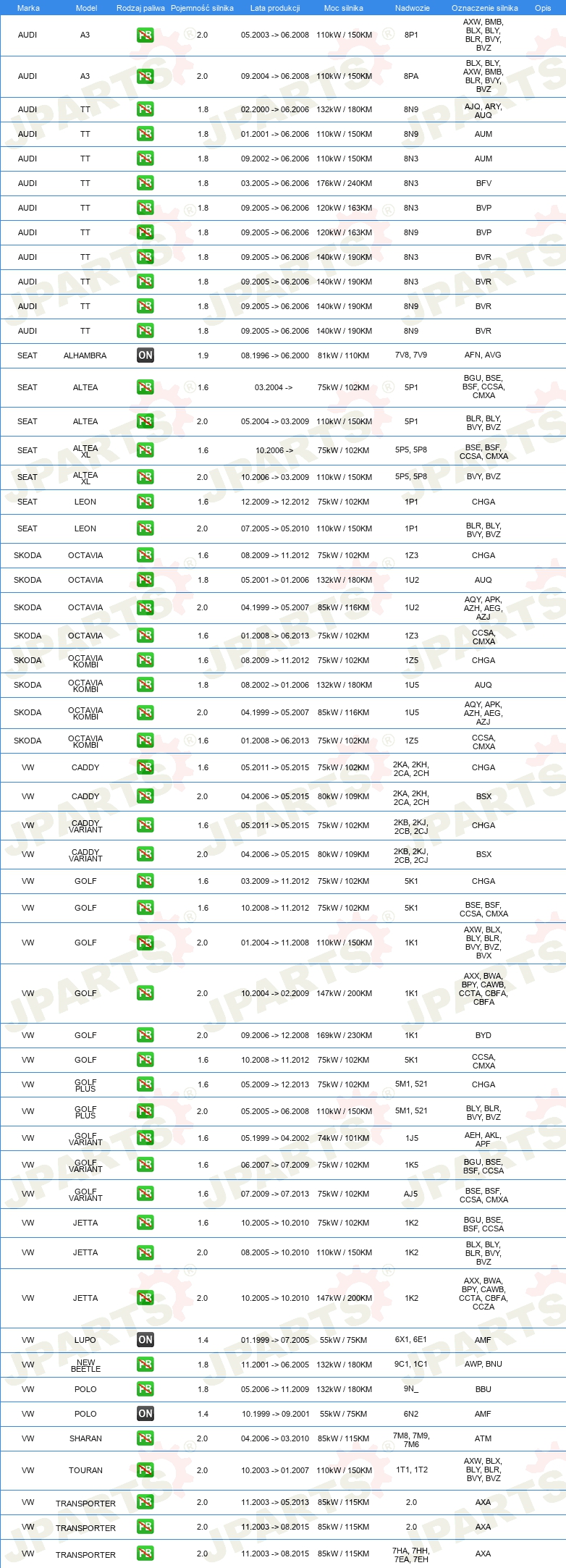The image size is (566, 1568).
Task: Click fuel icon in VW Golf 147kW 200KM row
Action: pos(145,993)
